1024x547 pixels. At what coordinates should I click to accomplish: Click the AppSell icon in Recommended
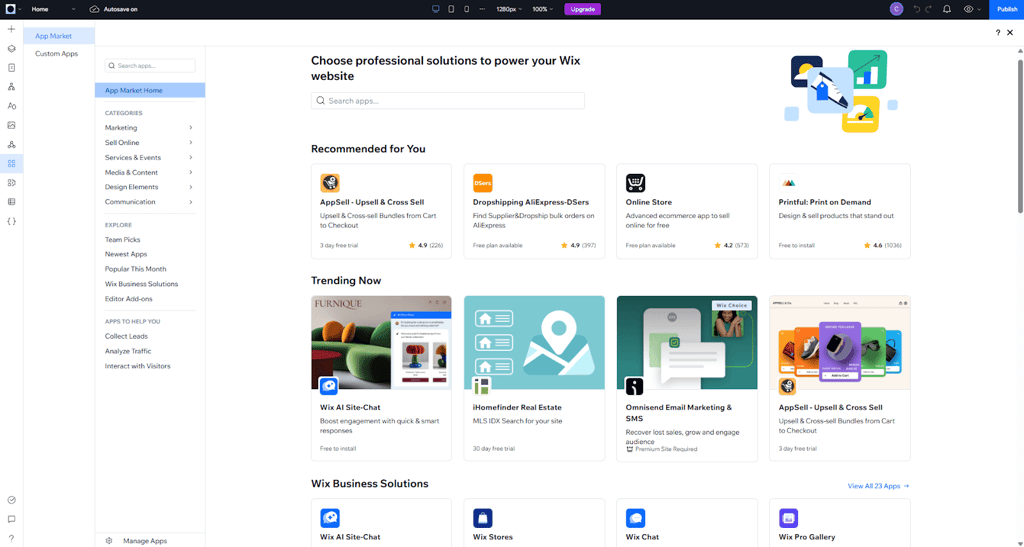[330, 183]
